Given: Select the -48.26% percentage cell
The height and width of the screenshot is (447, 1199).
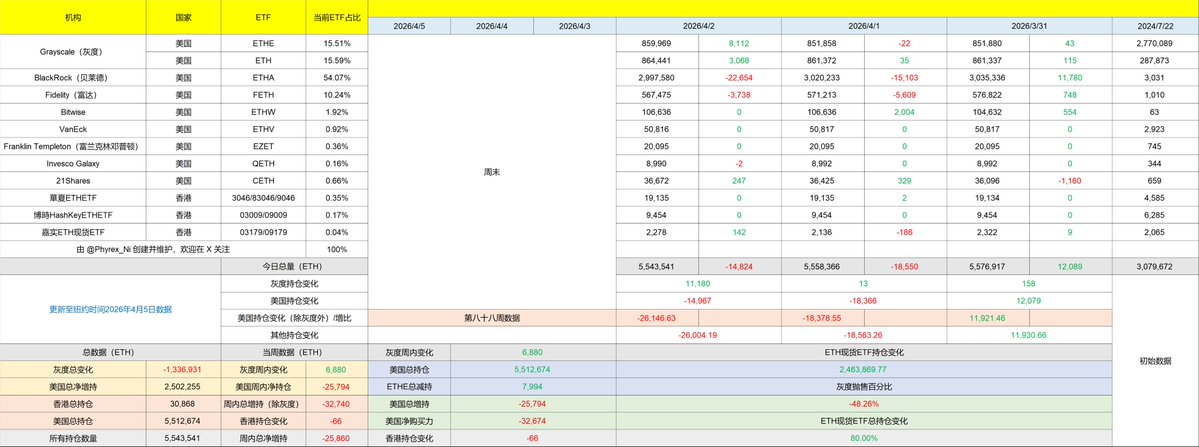Looking at the screenshot, I should (x=862, y=403).
